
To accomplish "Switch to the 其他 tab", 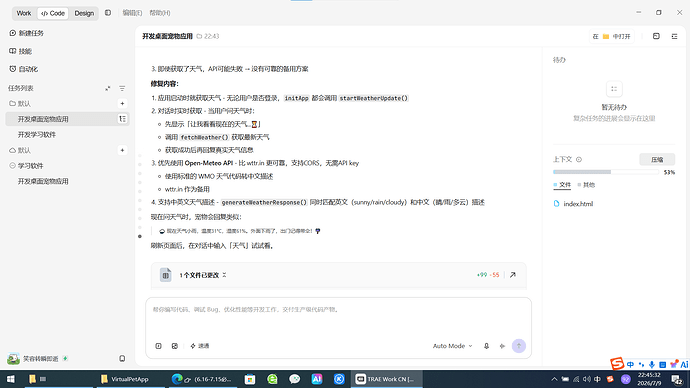I will tap(586, 185).
